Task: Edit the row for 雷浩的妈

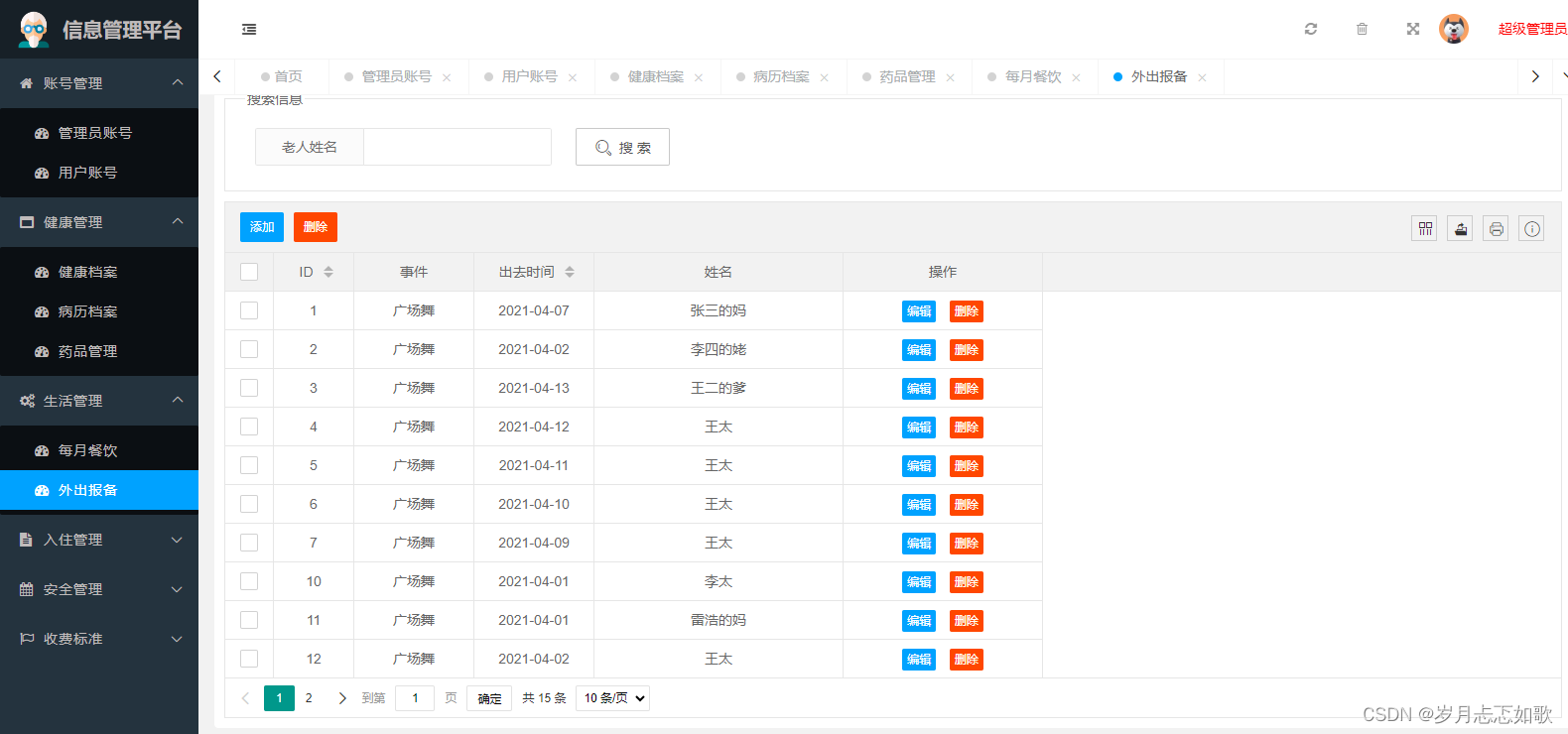Action: (x=919, y=621)
